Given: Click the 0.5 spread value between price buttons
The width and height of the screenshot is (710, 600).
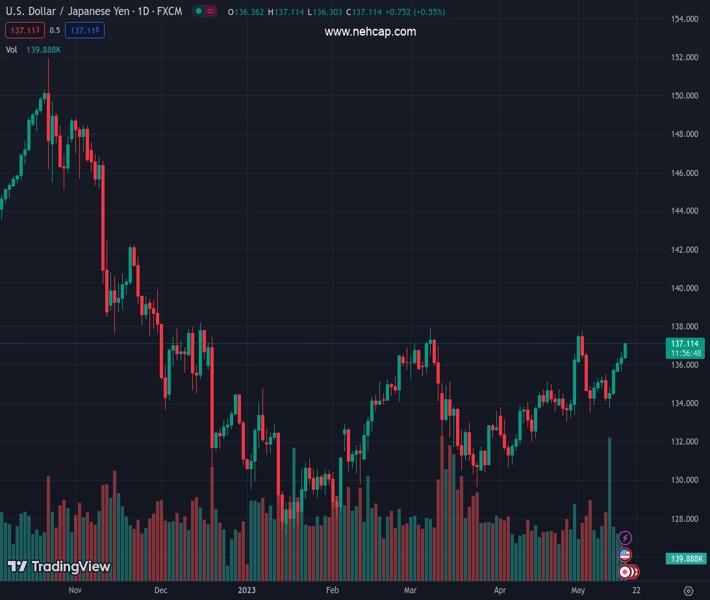Looking at the screenshot, I should click(x=55, y=30).
